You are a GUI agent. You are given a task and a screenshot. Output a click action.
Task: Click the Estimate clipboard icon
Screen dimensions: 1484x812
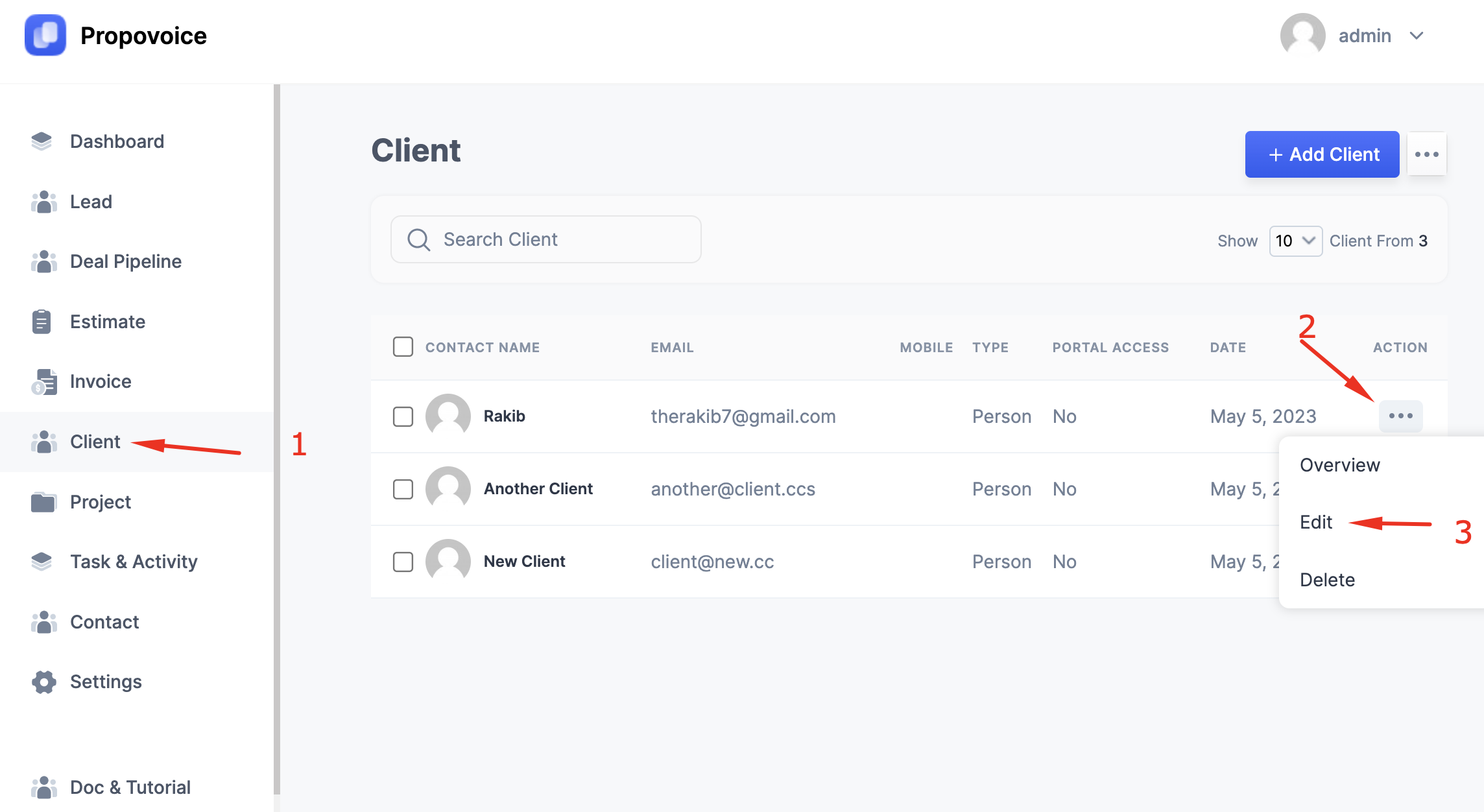pos(42,322)
